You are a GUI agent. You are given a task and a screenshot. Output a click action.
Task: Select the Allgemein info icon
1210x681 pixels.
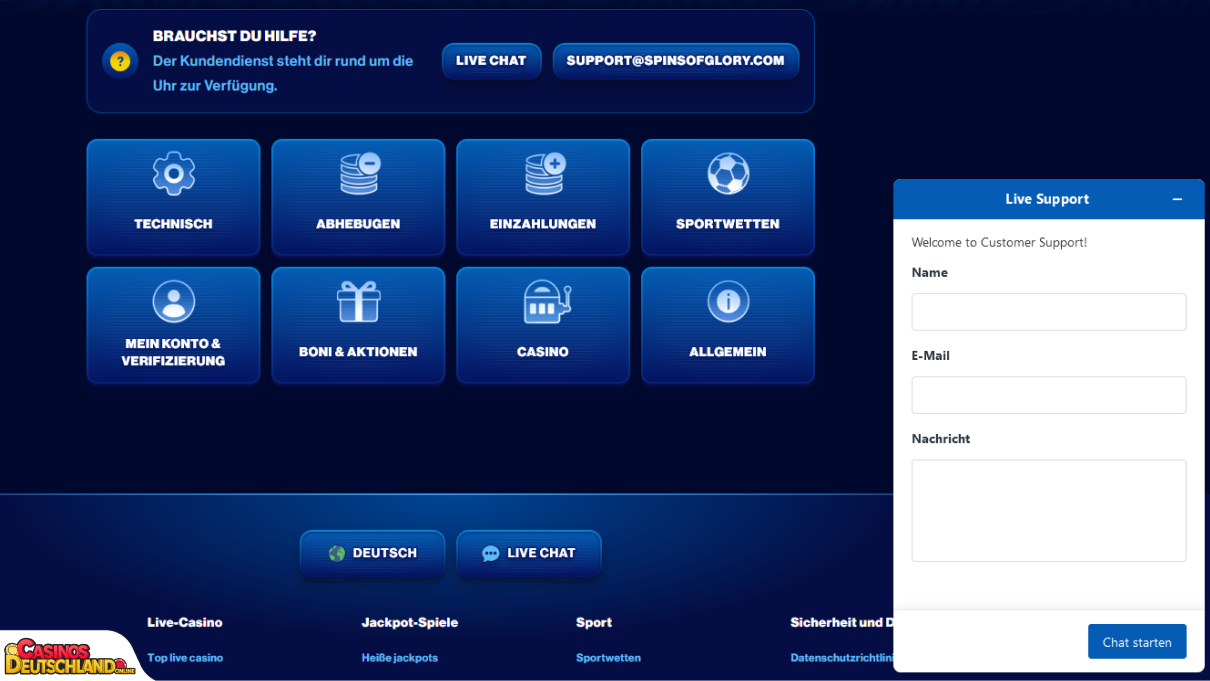point(728,301)
